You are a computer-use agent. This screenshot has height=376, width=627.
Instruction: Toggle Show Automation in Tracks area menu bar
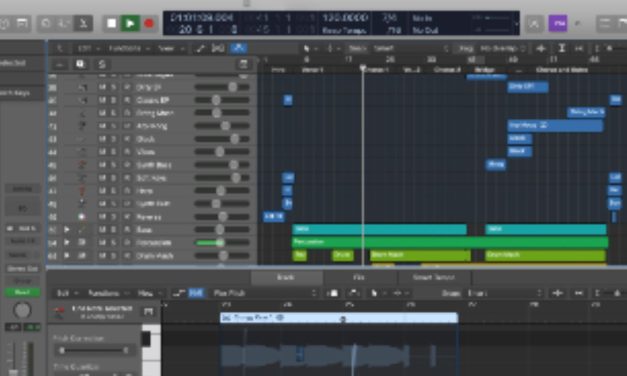[x=200, y=48]
